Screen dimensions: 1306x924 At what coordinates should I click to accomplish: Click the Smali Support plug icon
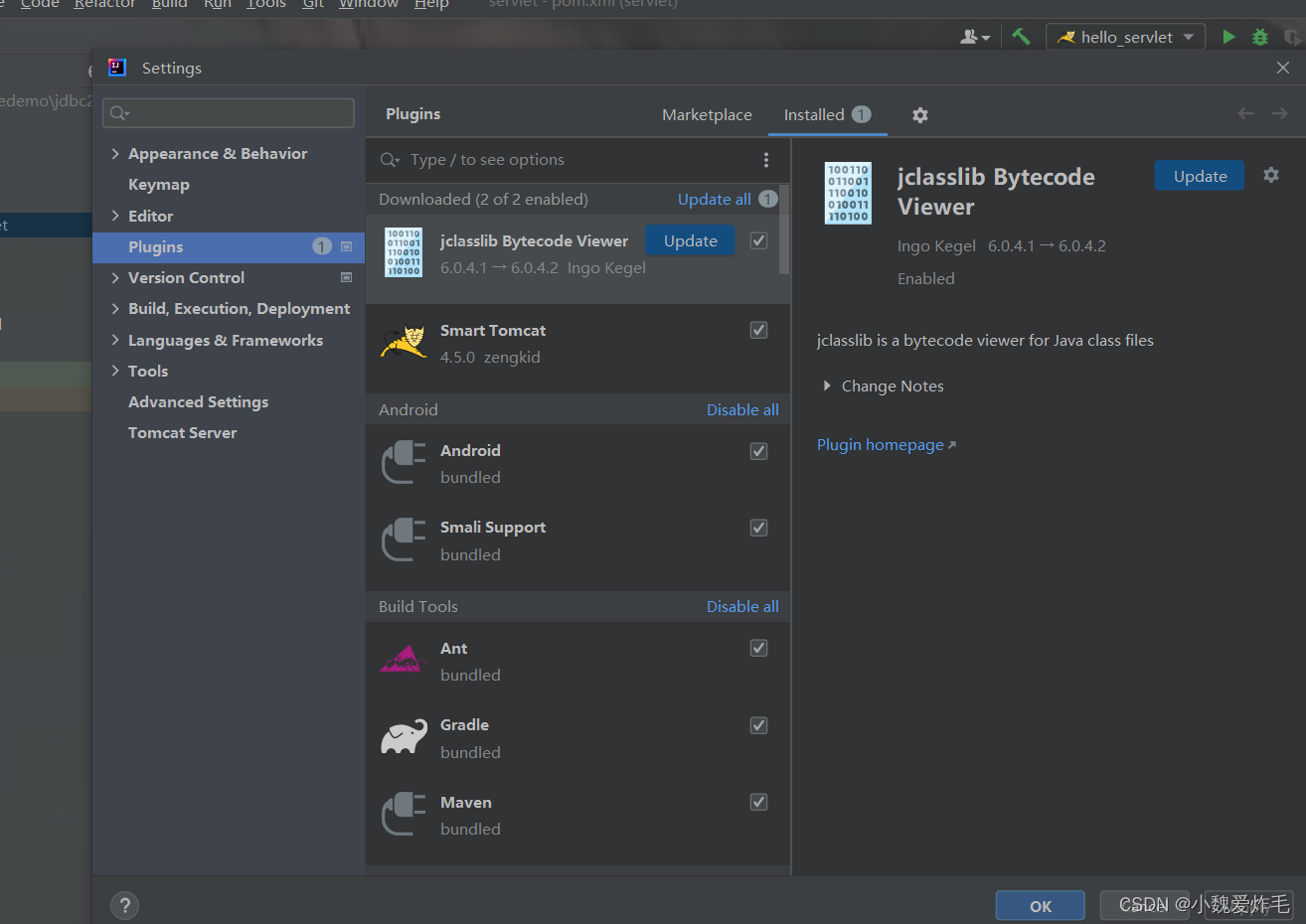(404, 539)
